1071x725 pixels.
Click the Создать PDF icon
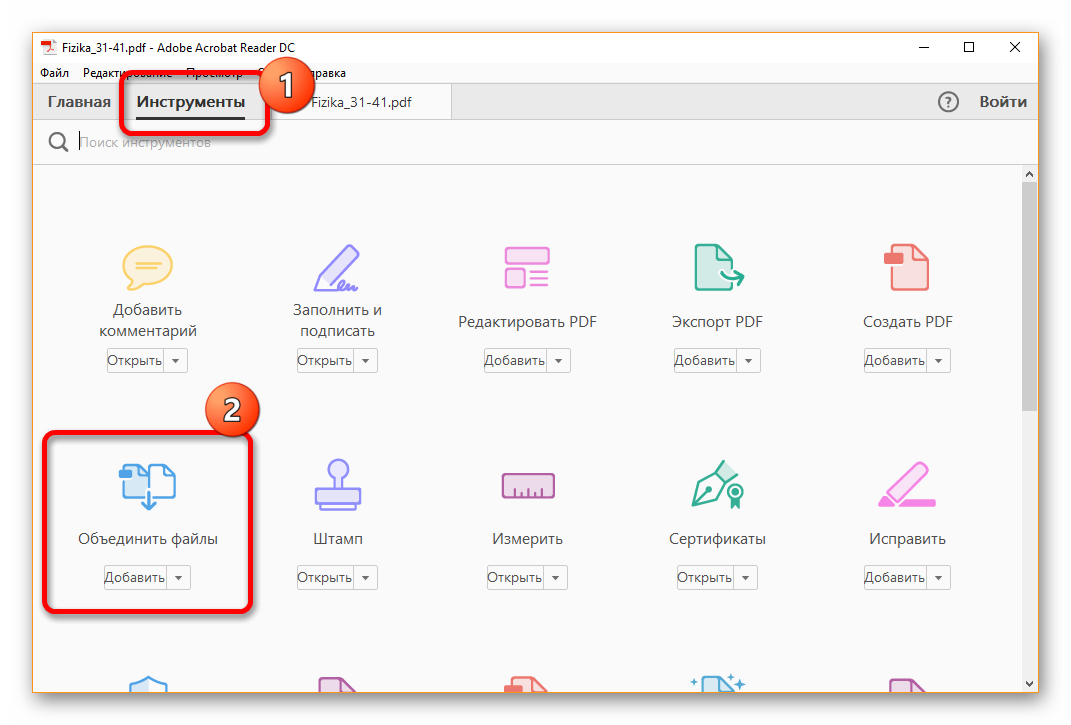(x=906, y=268)
